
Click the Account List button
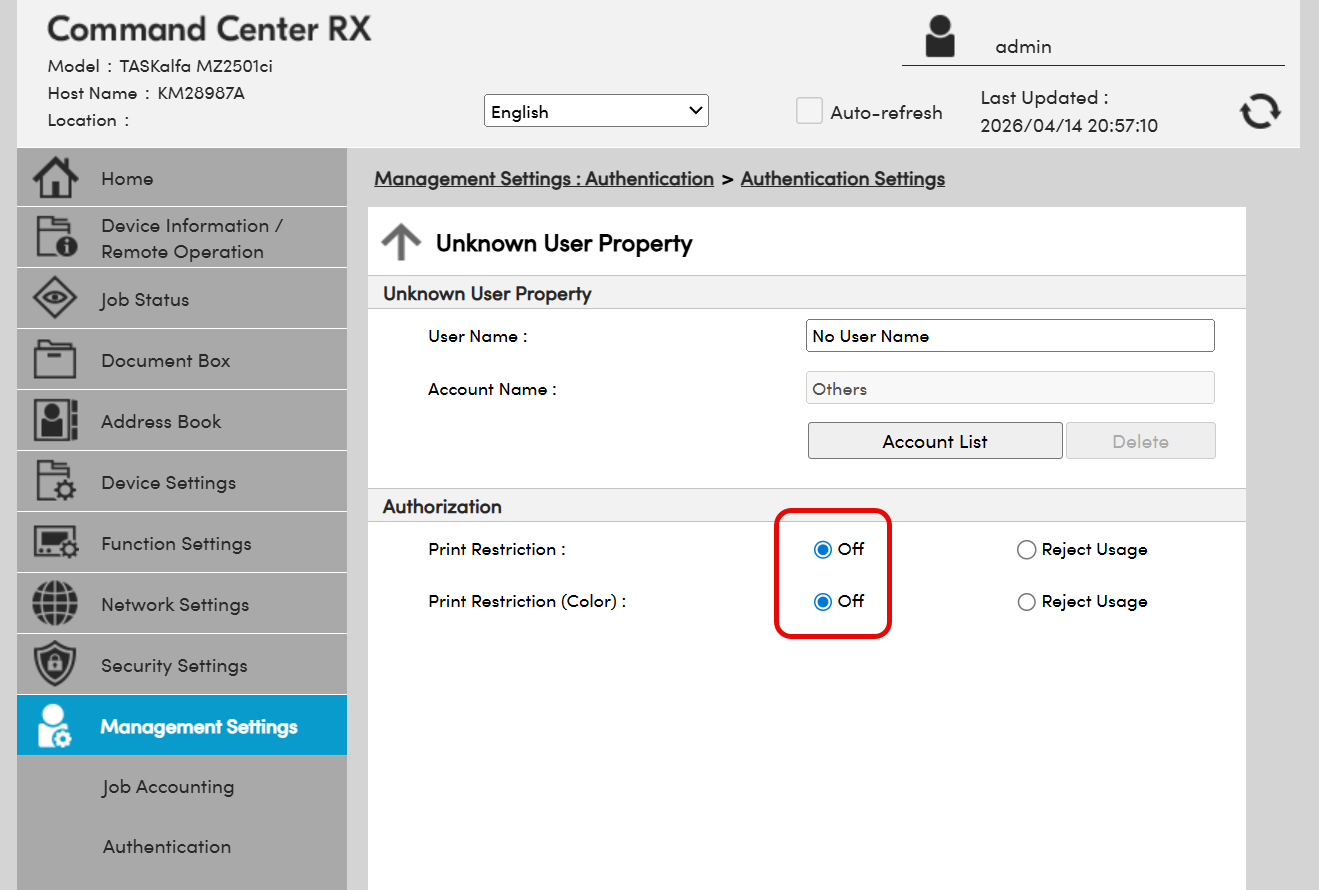[934, 441]
